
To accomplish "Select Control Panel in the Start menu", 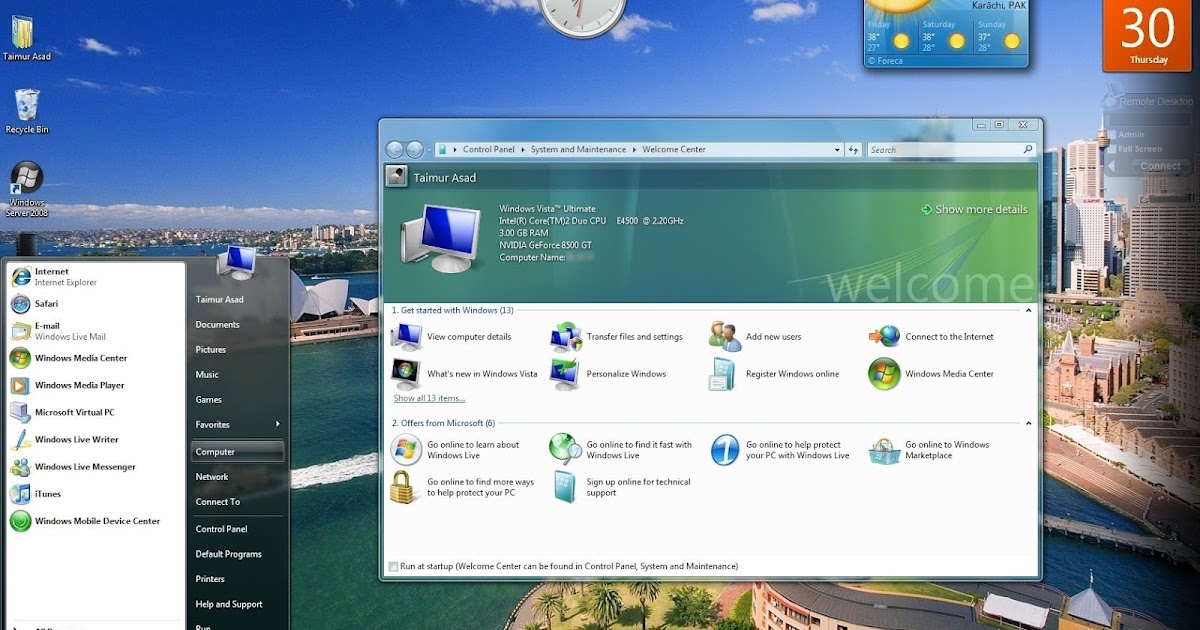I will click(220, 528).
